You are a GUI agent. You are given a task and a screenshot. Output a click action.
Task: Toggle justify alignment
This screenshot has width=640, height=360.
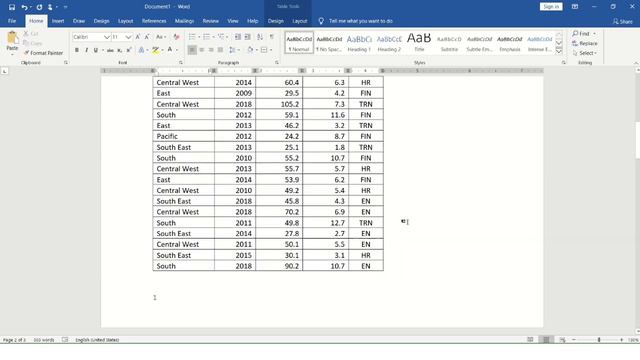(220, 50)
